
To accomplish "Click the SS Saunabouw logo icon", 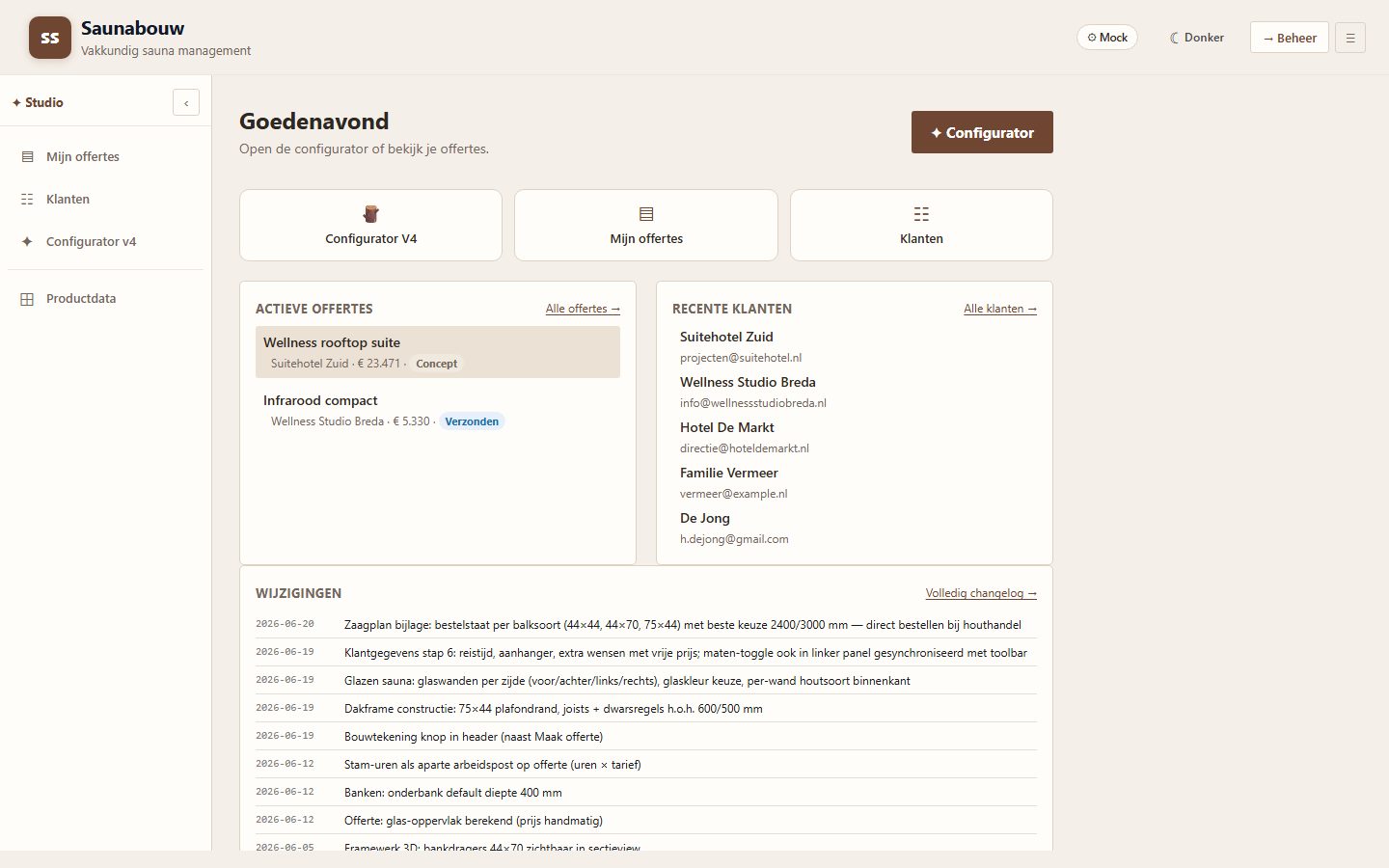I will tap(50, 38).
